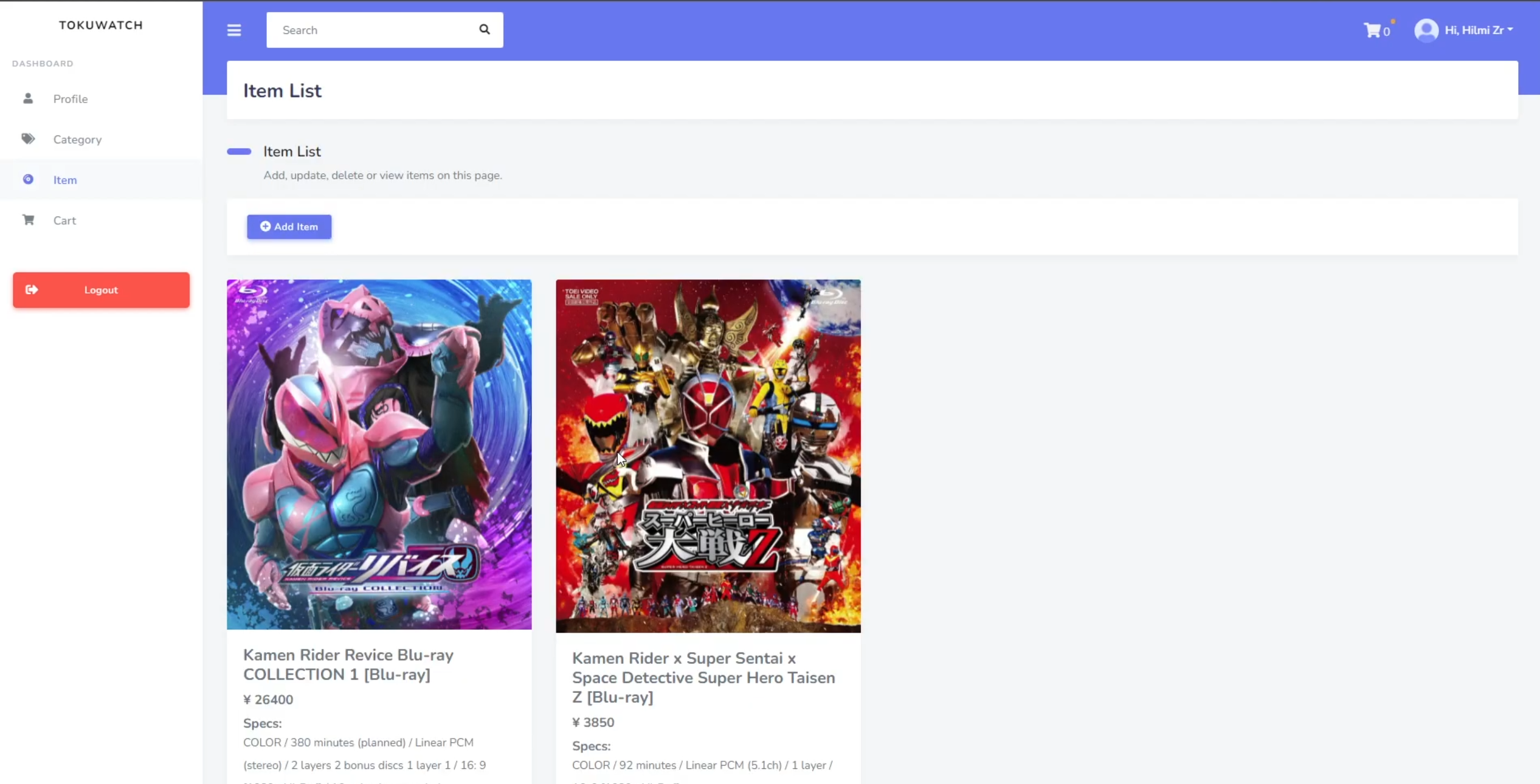The height and width of the screenshot is (784, 1540).
Task: Click the price ¥ 26400
Action: tap(268, 700)
